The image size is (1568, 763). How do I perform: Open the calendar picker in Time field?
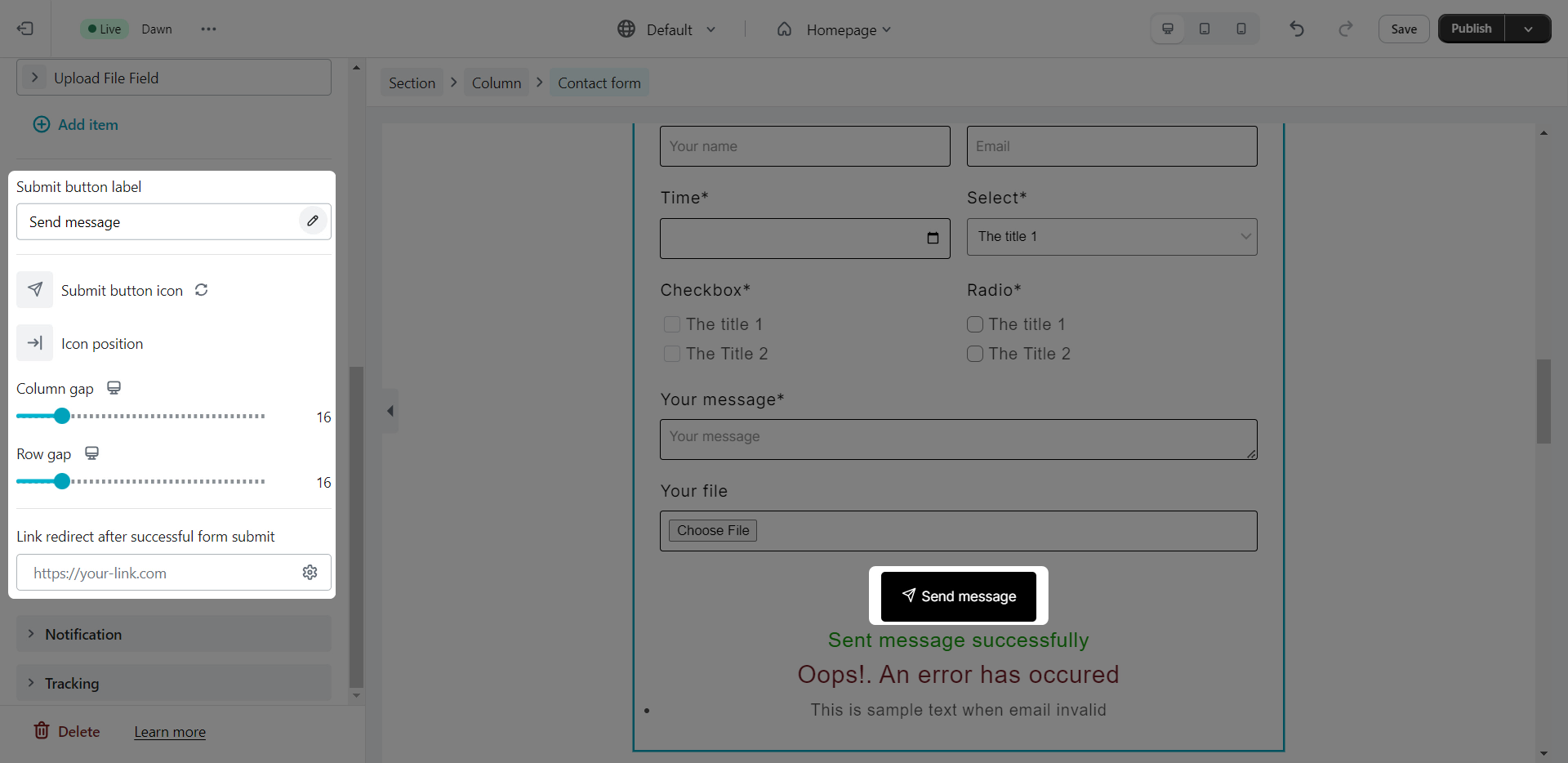(933, 238)
